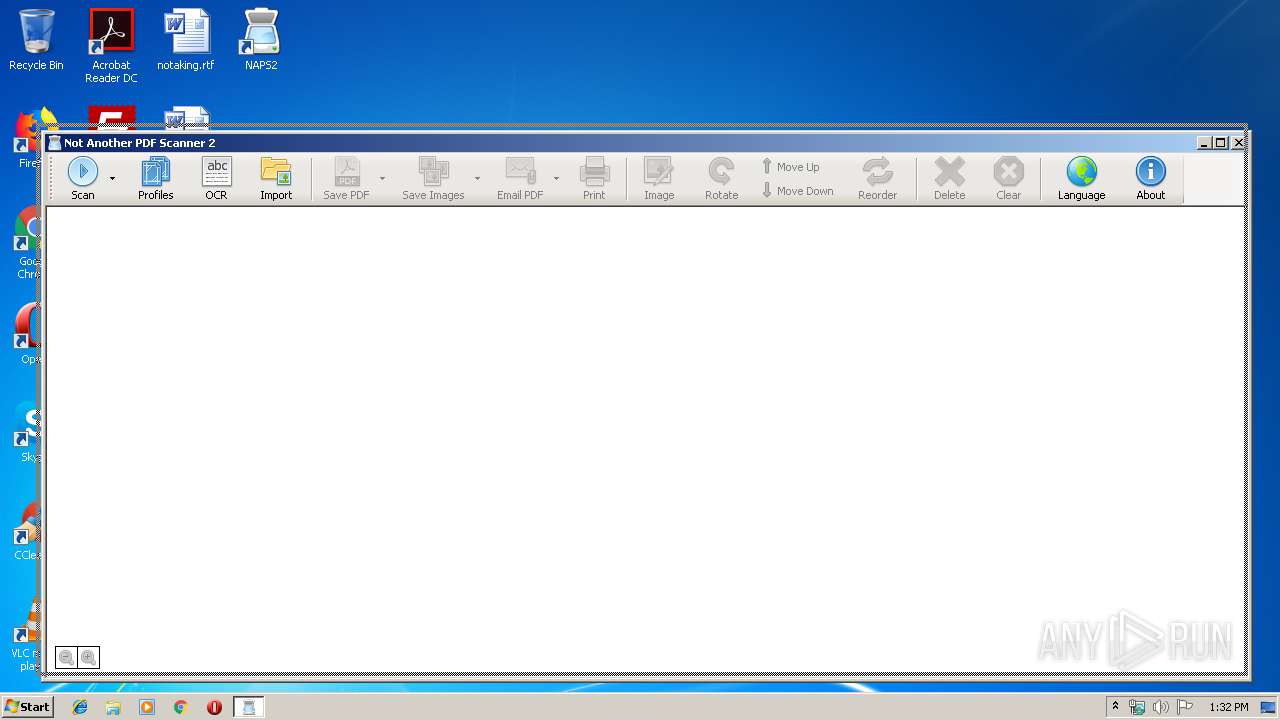Image resolution: width=1280 pixels, height=720 pixels.
Task: Click the network tray icon
Action: click(x=1137, y=707)
